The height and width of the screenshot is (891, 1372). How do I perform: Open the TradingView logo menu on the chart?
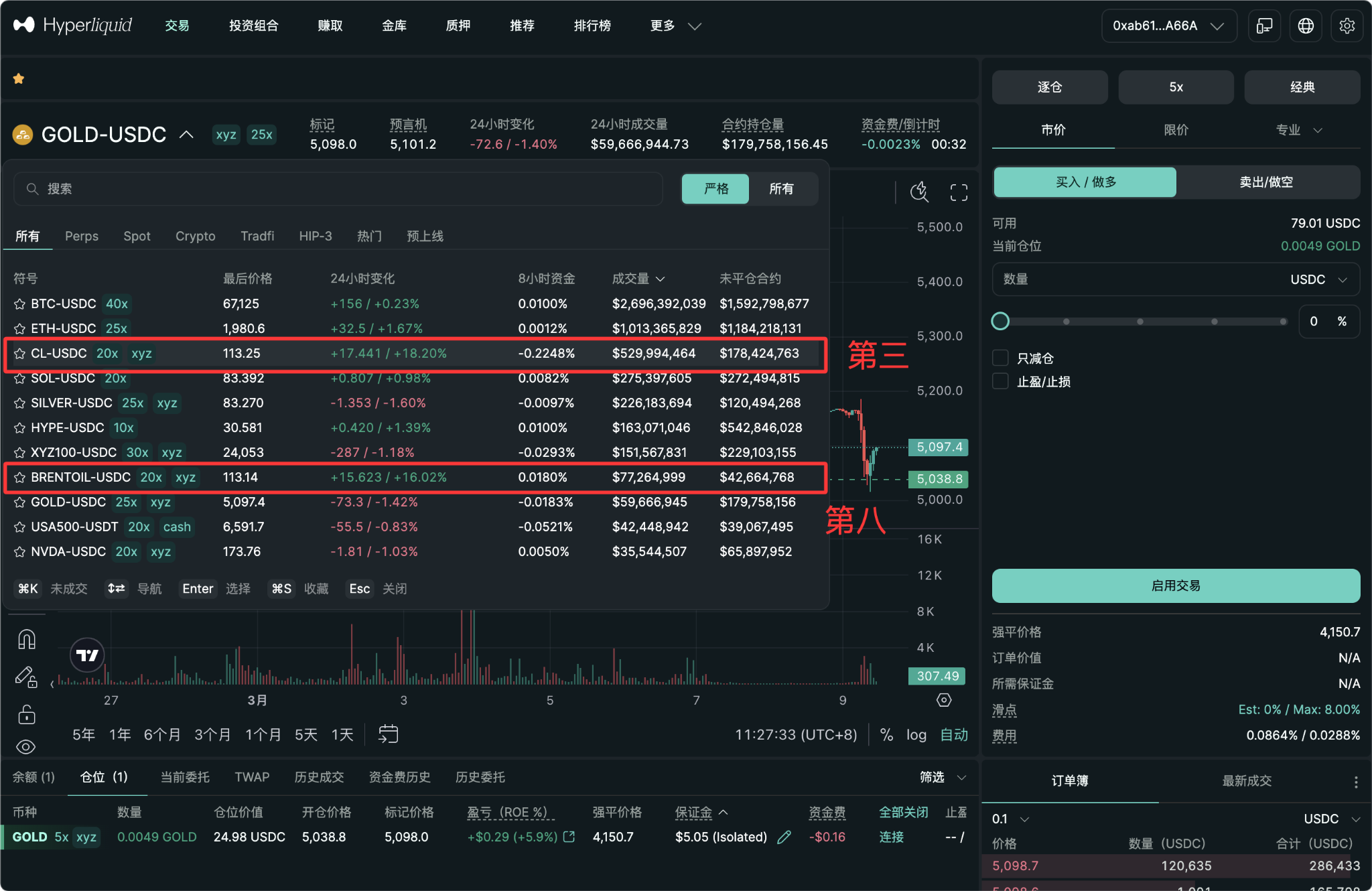[87, 655]
